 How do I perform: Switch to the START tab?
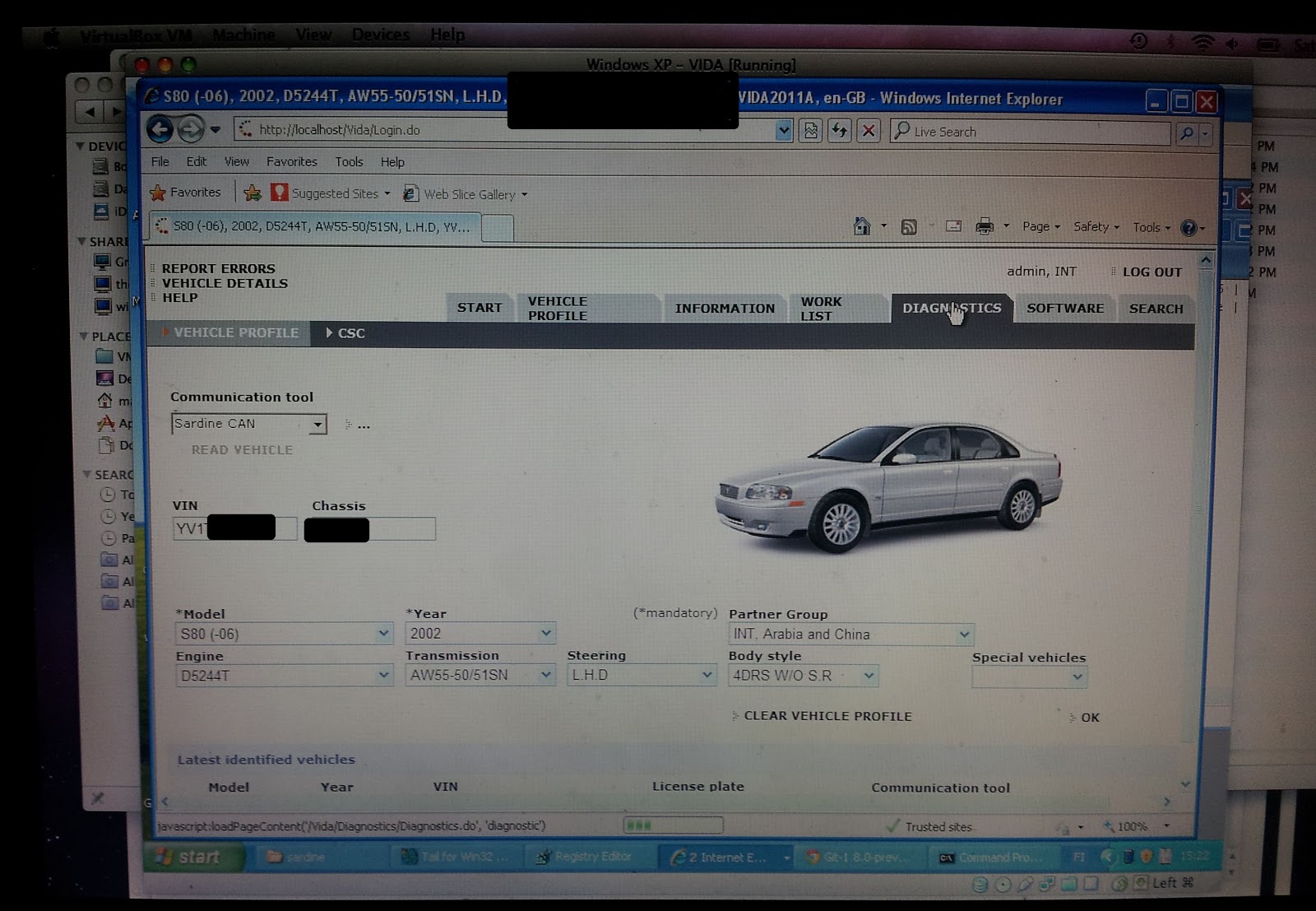tap(480, 308)
